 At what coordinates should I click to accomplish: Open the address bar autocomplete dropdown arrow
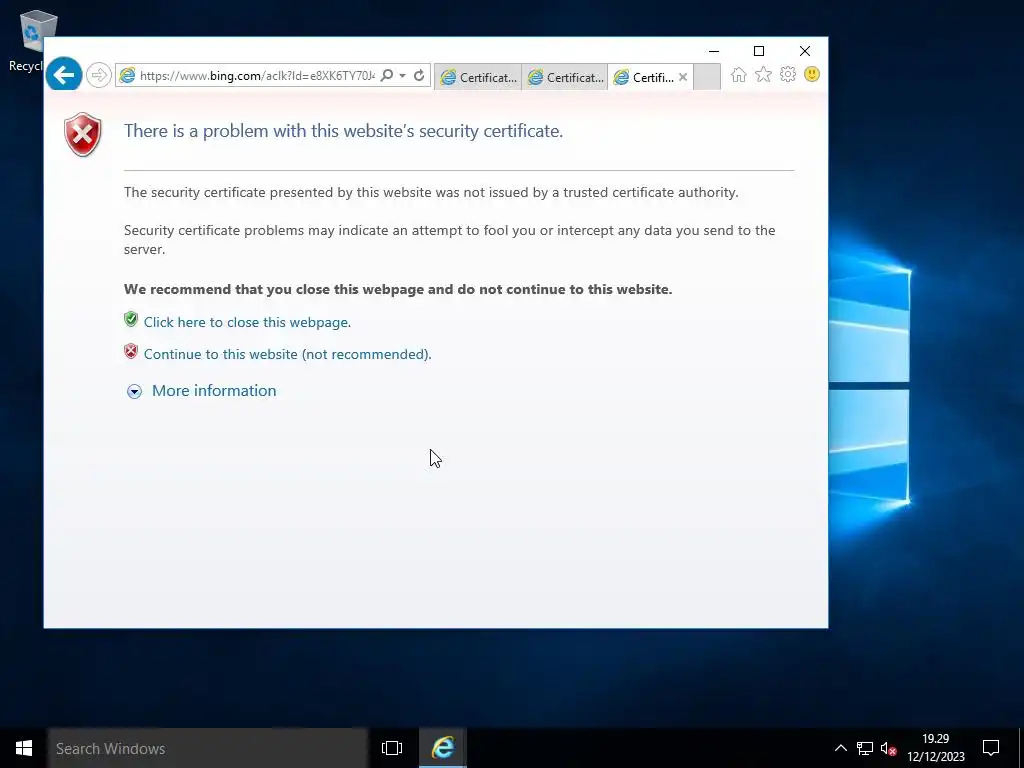[x=402, y=76]
